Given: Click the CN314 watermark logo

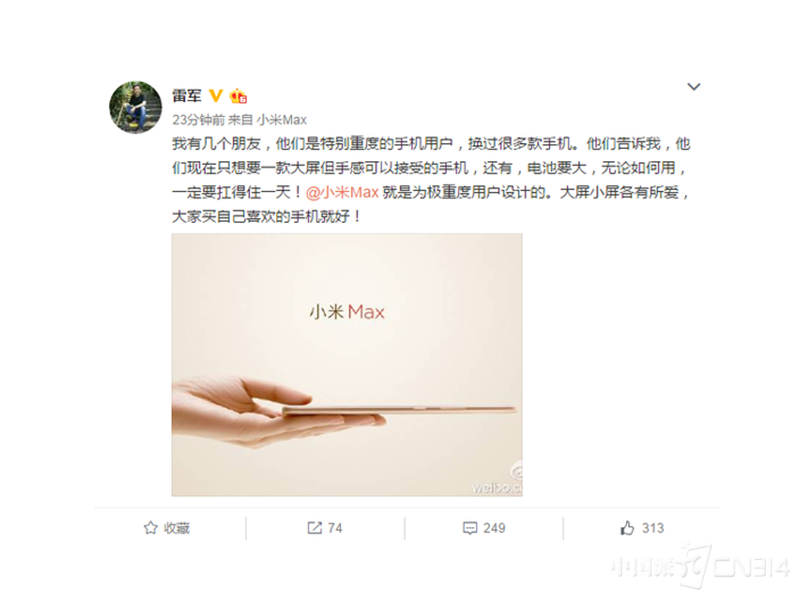Looking at the screenshot, I should [x=701, y=566].
